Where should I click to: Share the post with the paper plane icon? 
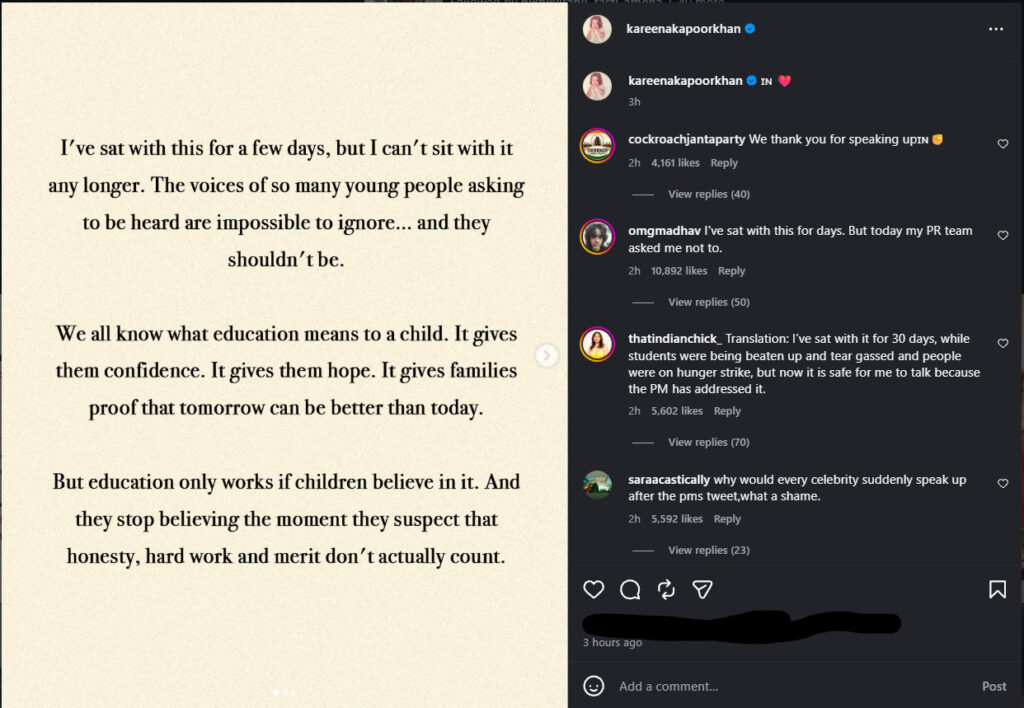point(702,589)
